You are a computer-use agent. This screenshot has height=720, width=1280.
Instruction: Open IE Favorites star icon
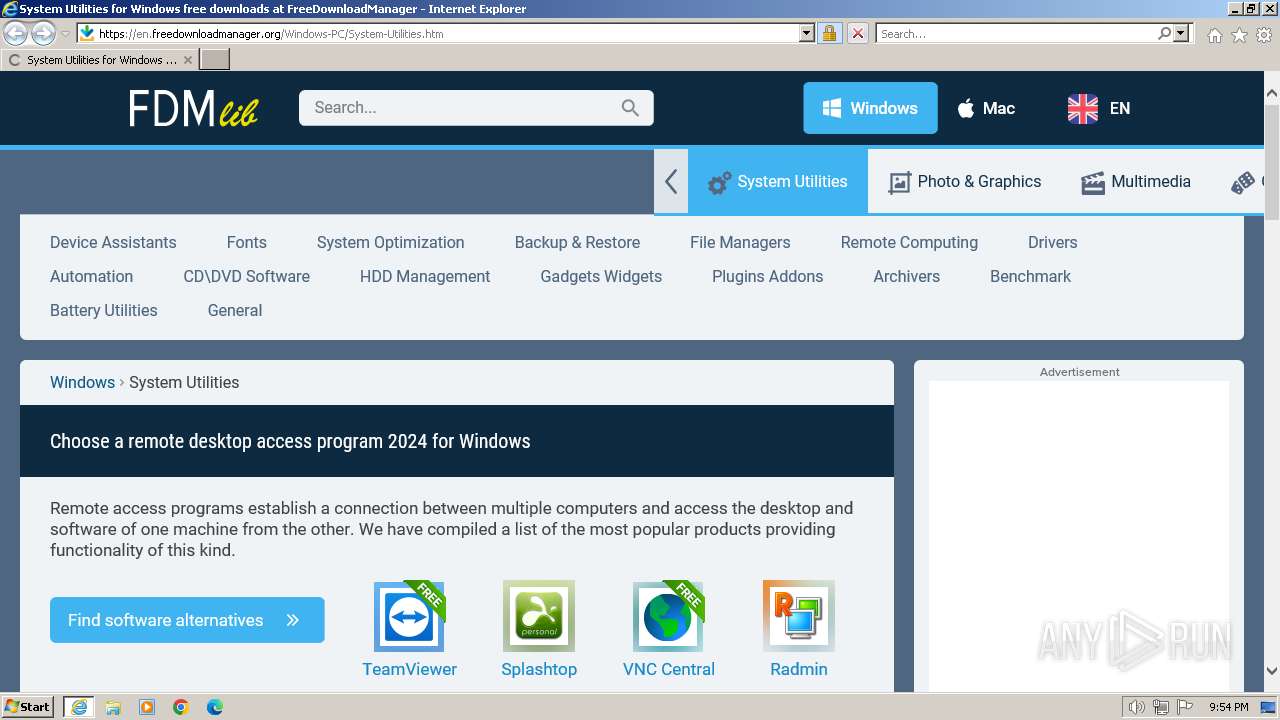click(1239, 34)
